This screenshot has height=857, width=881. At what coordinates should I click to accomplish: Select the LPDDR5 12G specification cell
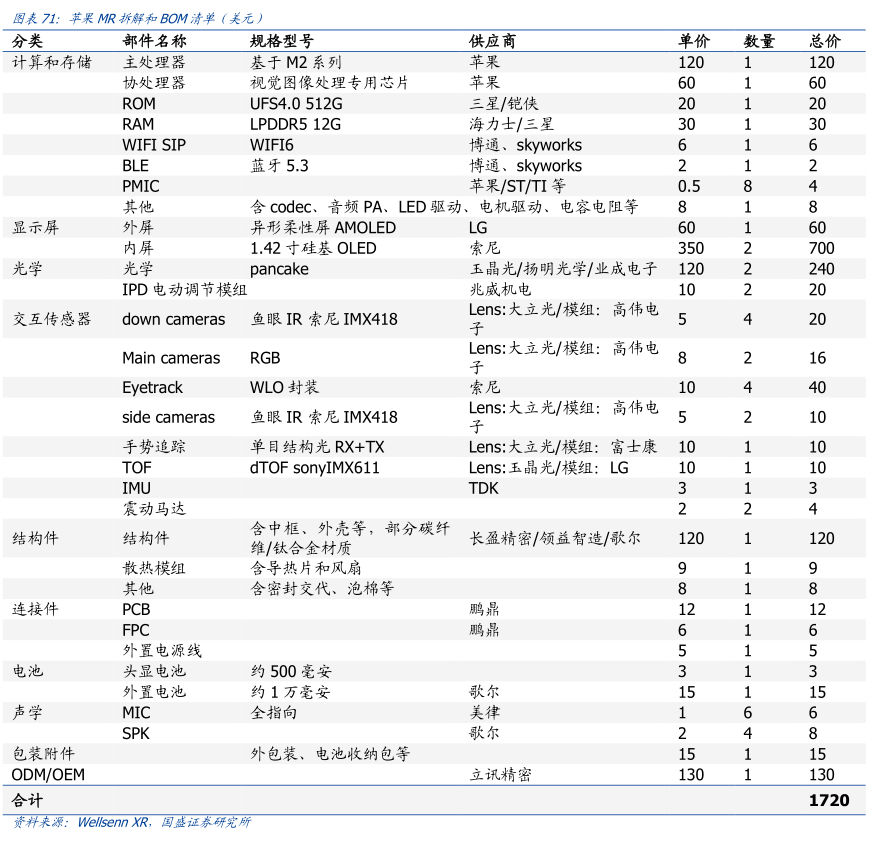pyautogui.click(x=295, y=124)
